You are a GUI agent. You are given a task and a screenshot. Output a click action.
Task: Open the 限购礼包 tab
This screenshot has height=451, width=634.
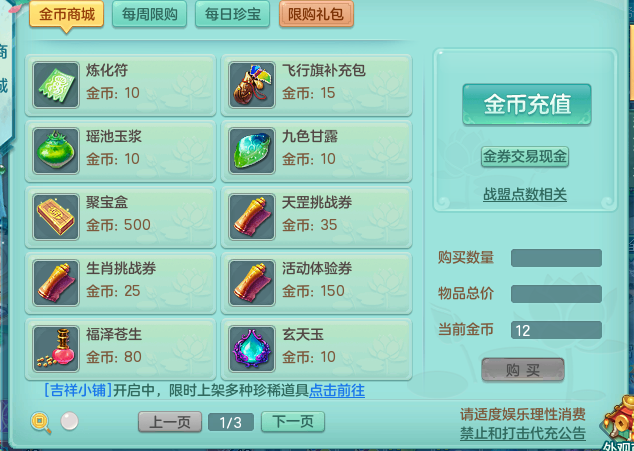click(316, 15)
